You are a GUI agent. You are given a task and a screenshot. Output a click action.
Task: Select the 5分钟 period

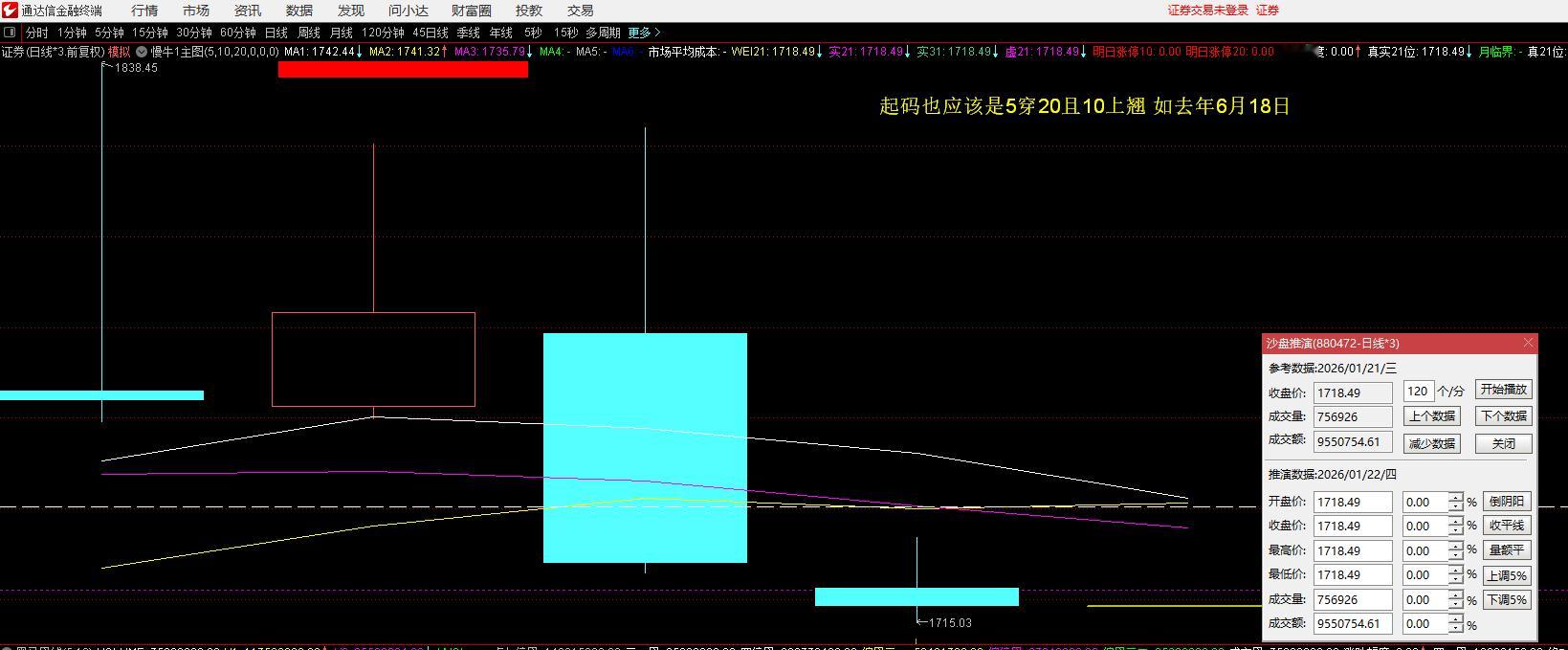point(109,33)
